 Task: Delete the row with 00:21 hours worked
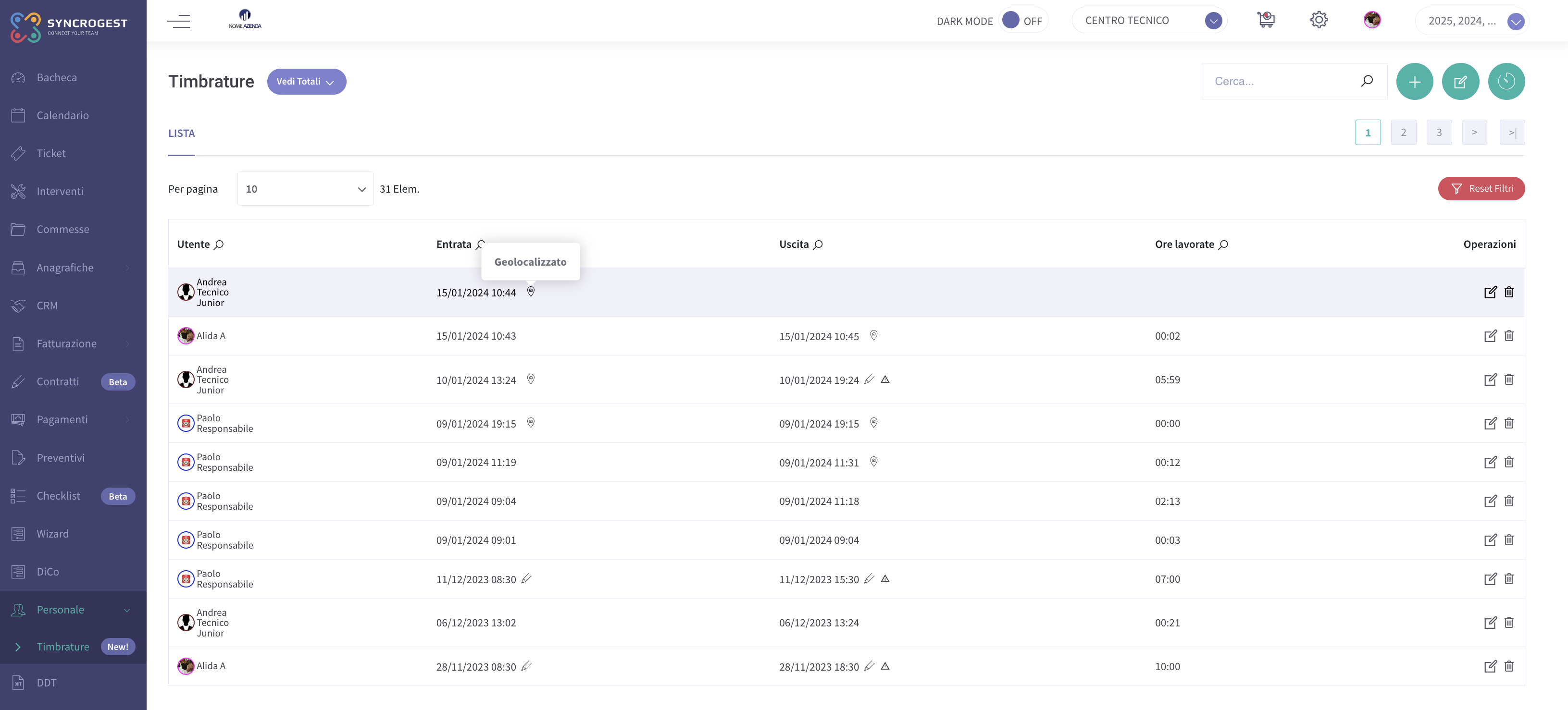click(x=1509, y=623)
